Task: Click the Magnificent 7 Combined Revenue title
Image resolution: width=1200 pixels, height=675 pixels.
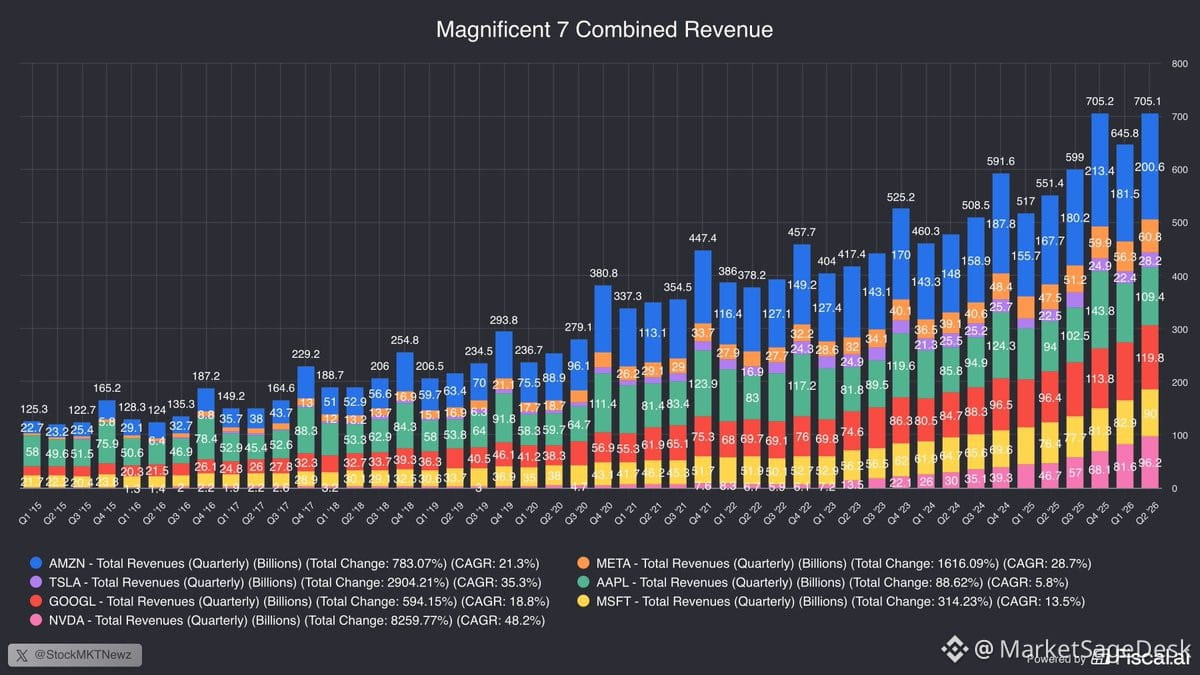Action: [604, 30]
